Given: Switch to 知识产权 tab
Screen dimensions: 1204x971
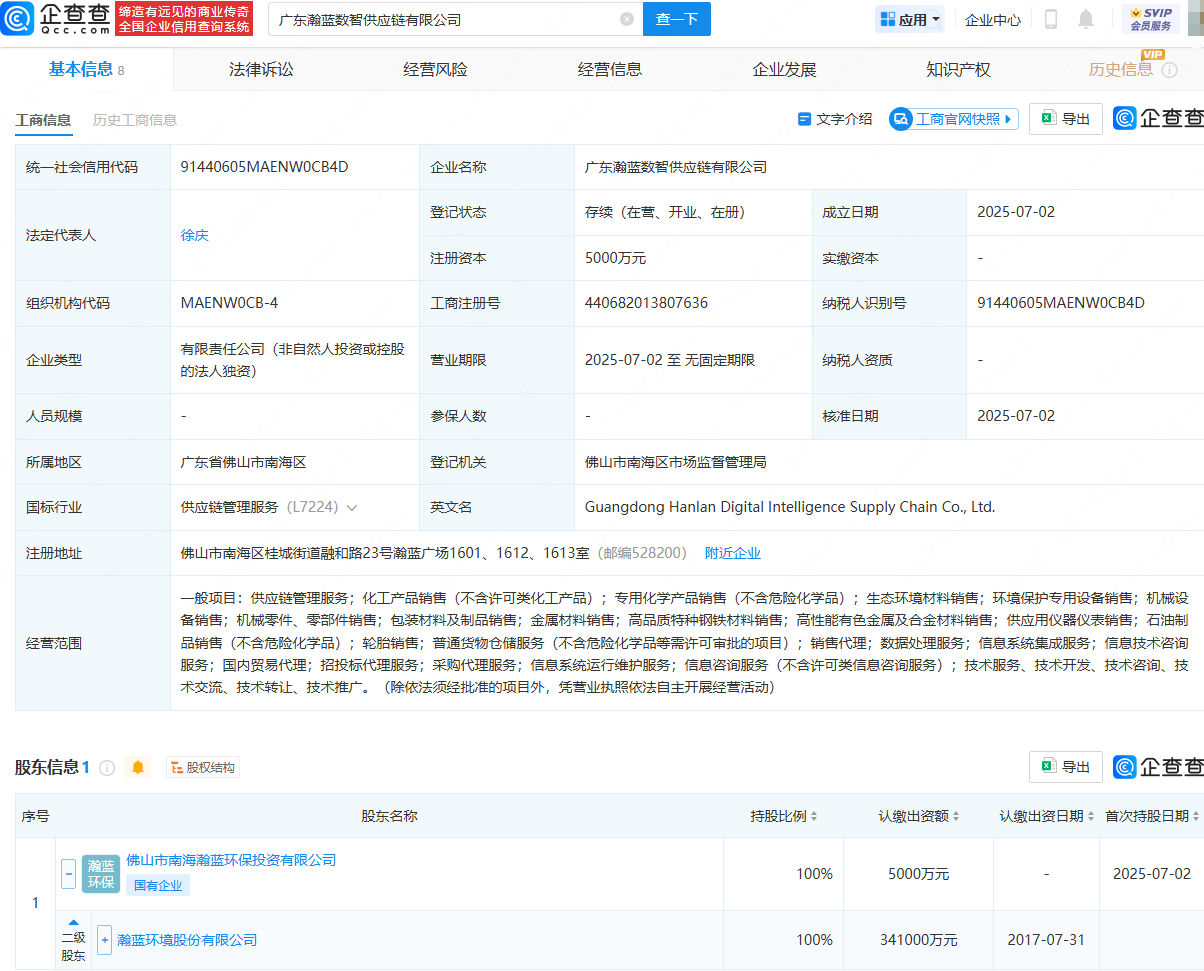Looking at the screenshot, I should (x=958, y=70).
